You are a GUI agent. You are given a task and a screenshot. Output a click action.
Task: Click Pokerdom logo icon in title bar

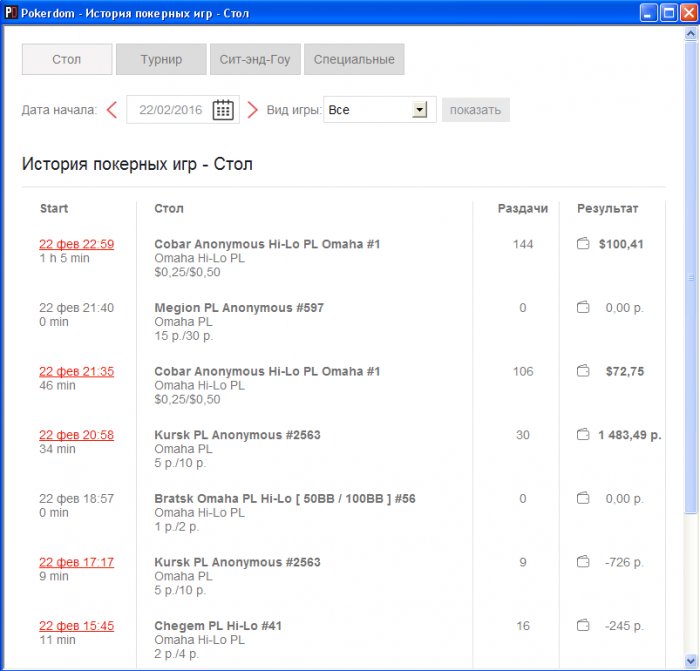click(x=10, y=13)
